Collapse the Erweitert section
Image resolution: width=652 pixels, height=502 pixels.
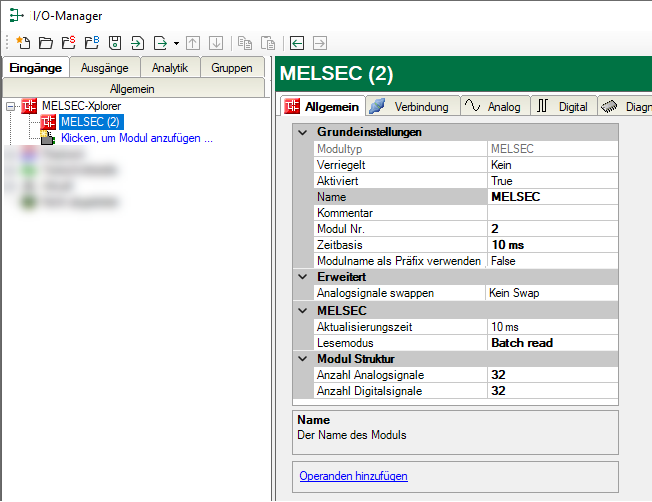click(303, 277)
